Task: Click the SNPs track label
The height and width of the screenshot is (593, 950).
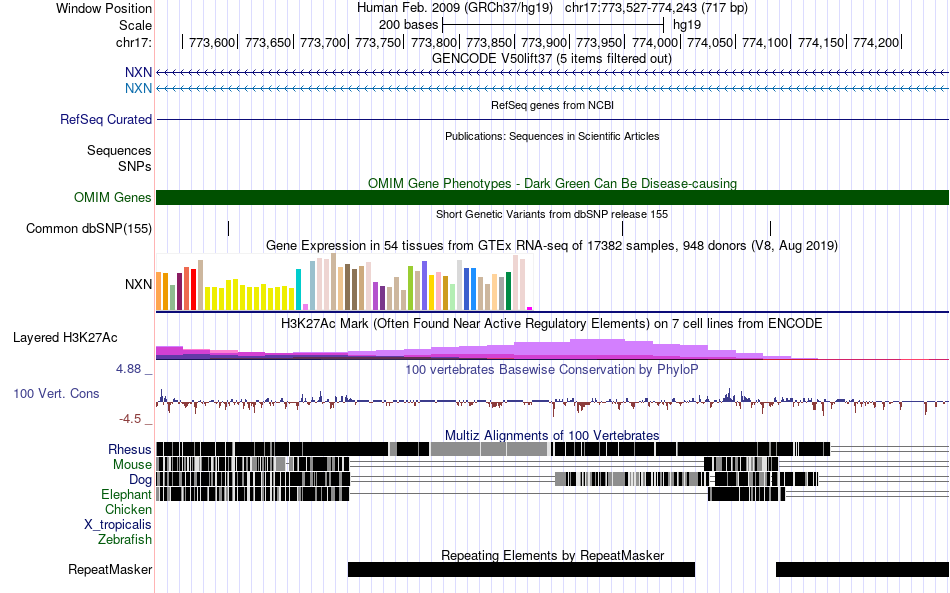Action: pyautogui.click(x=135, y=166)
